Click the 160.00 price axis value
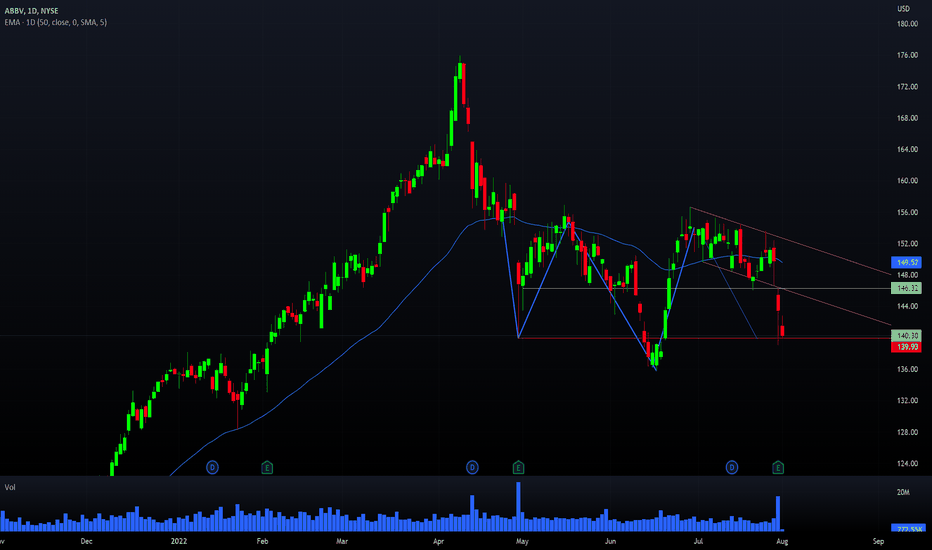Viewport: 932px width, 550px height. 907,181
